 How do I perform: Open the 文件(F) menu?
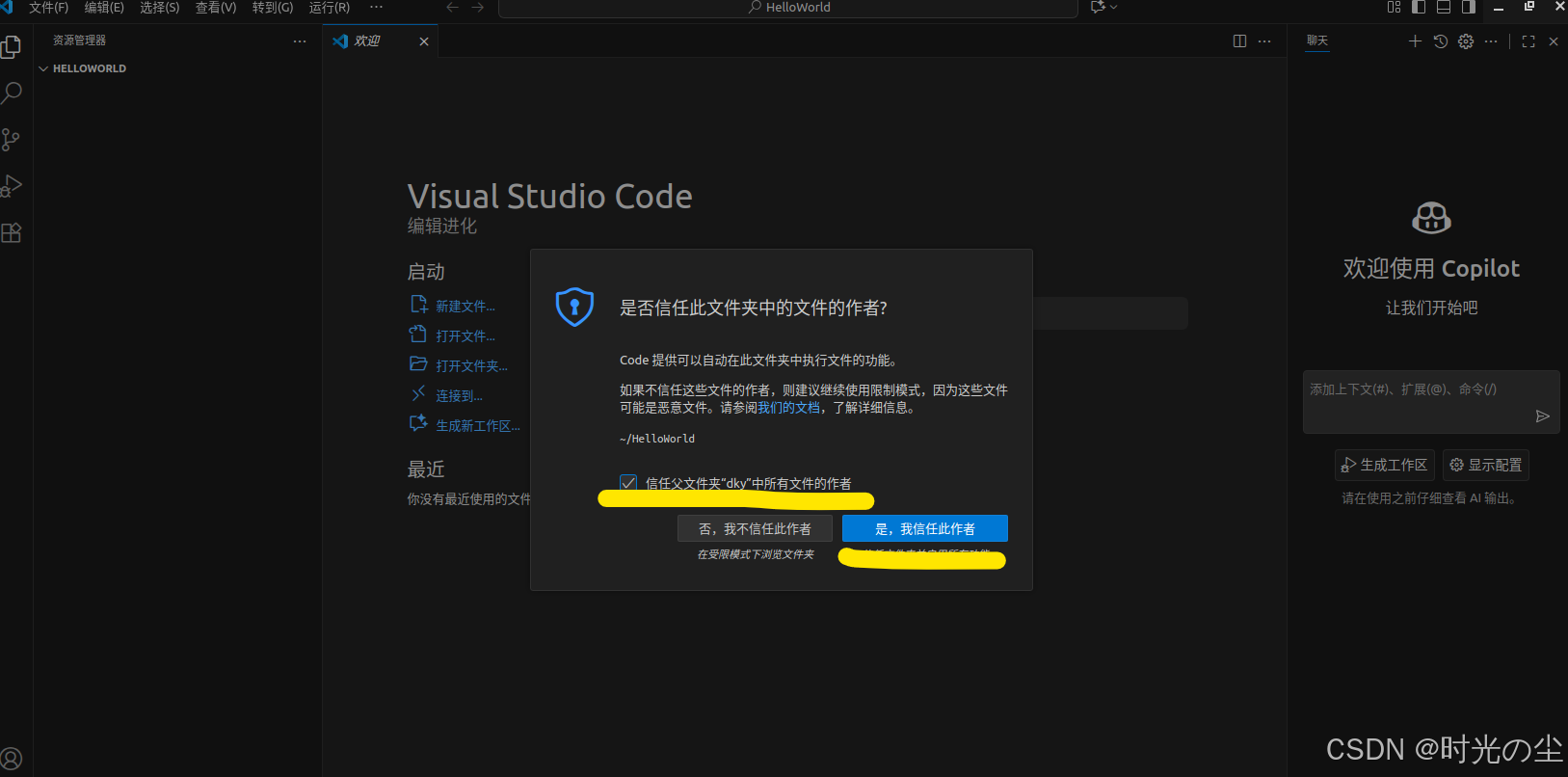click(48, 7)
